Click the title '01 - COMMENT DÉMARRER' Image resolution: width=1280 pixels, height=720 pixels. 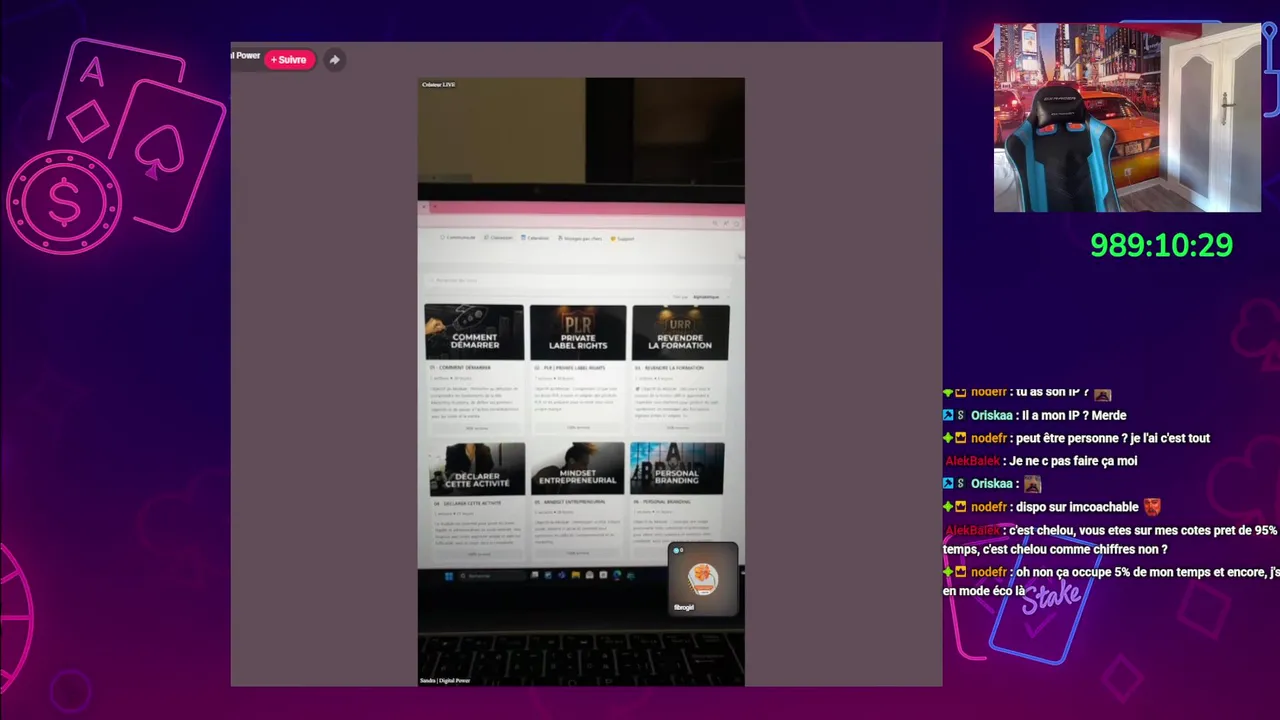(460, 368)
